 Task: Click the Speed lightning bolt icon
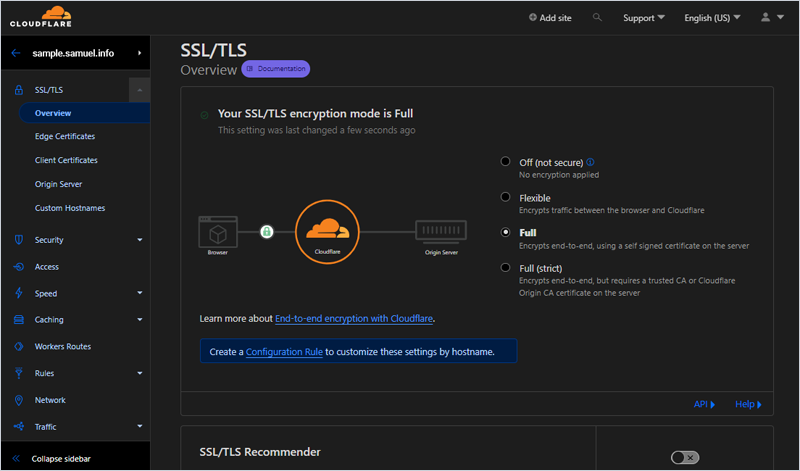(19, 293)
